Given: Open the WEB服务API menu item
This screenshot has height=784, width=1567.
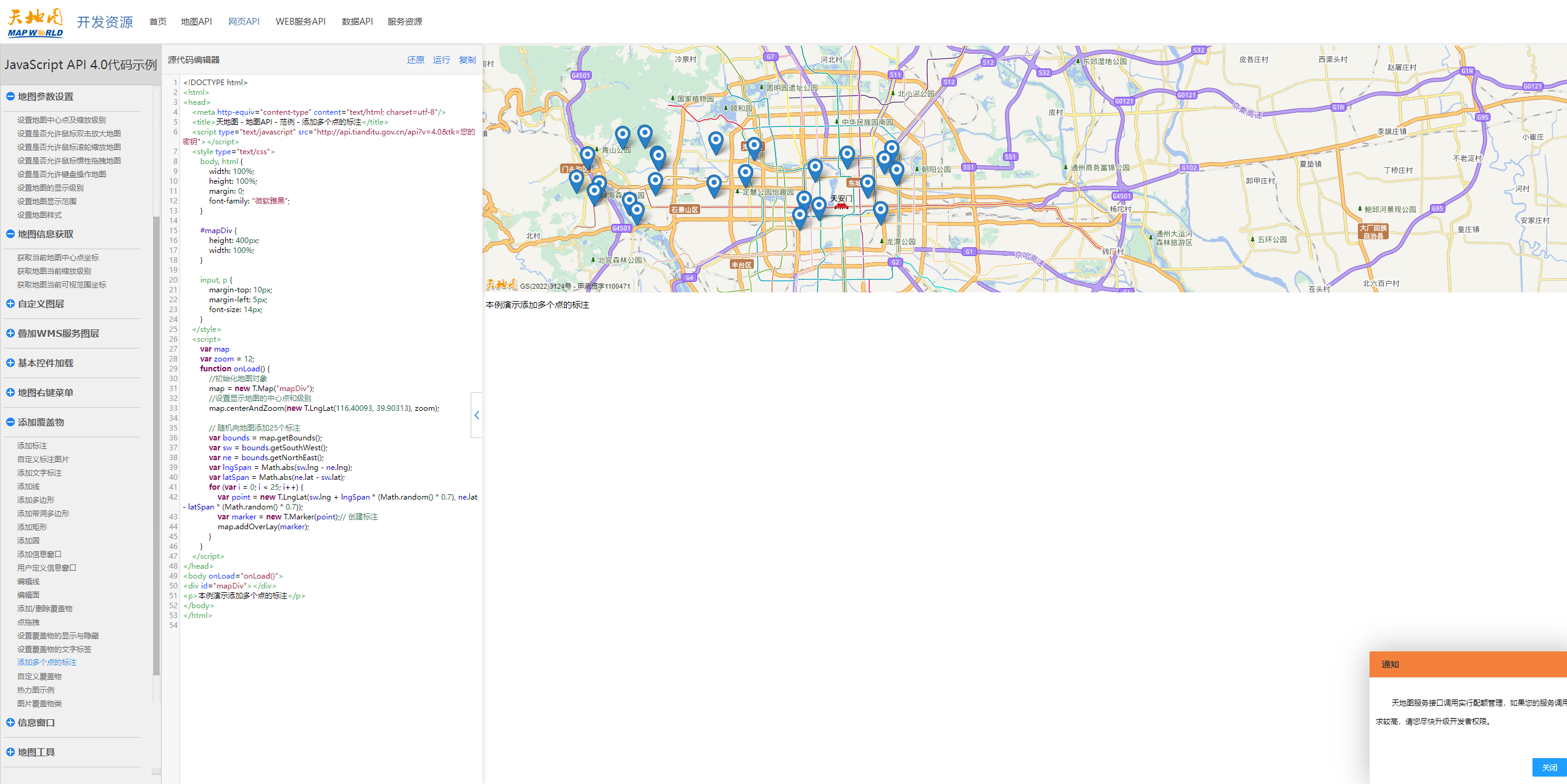Looking at the screenshot, I should pos(300,22).
